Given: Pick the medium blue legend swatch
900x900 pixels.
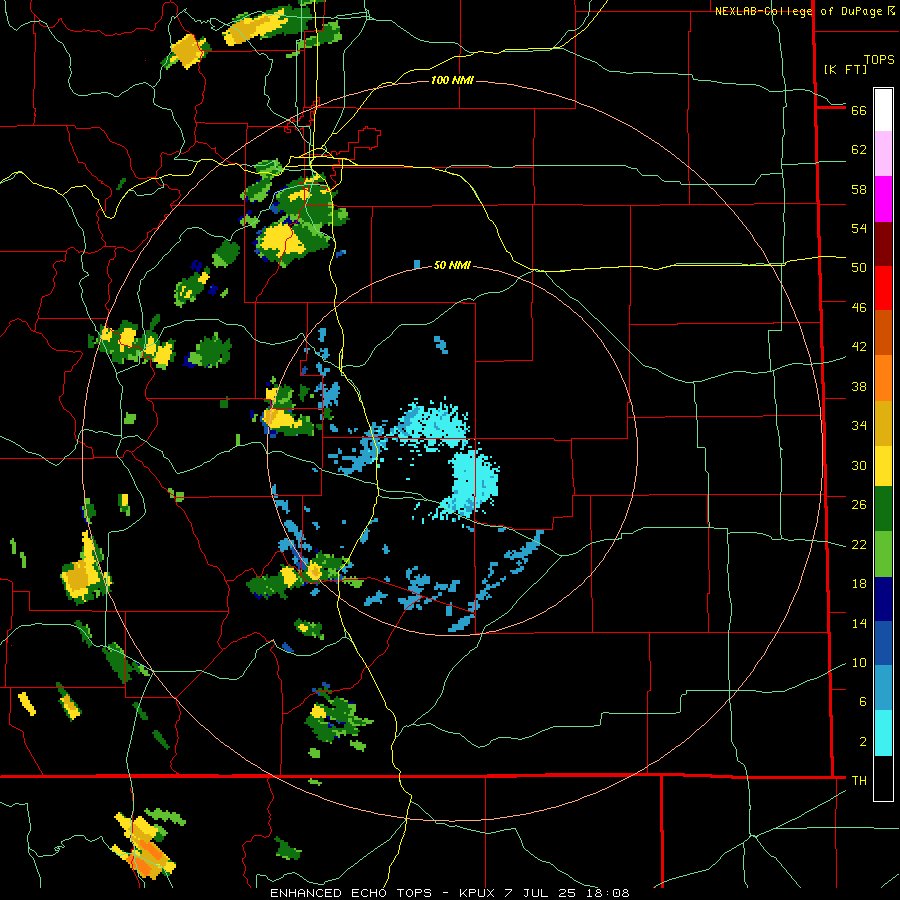Looking at the screenshot, I should [883, 643].
